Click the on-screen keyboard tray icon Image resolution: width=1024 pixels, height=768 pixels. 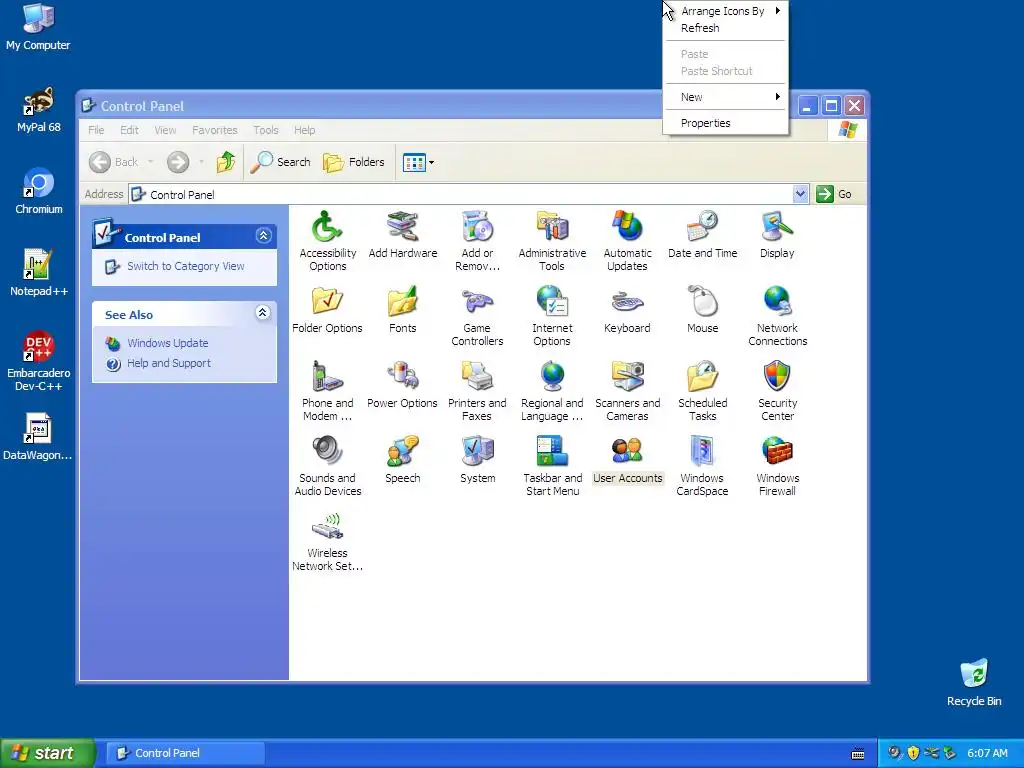pos(858,754)
